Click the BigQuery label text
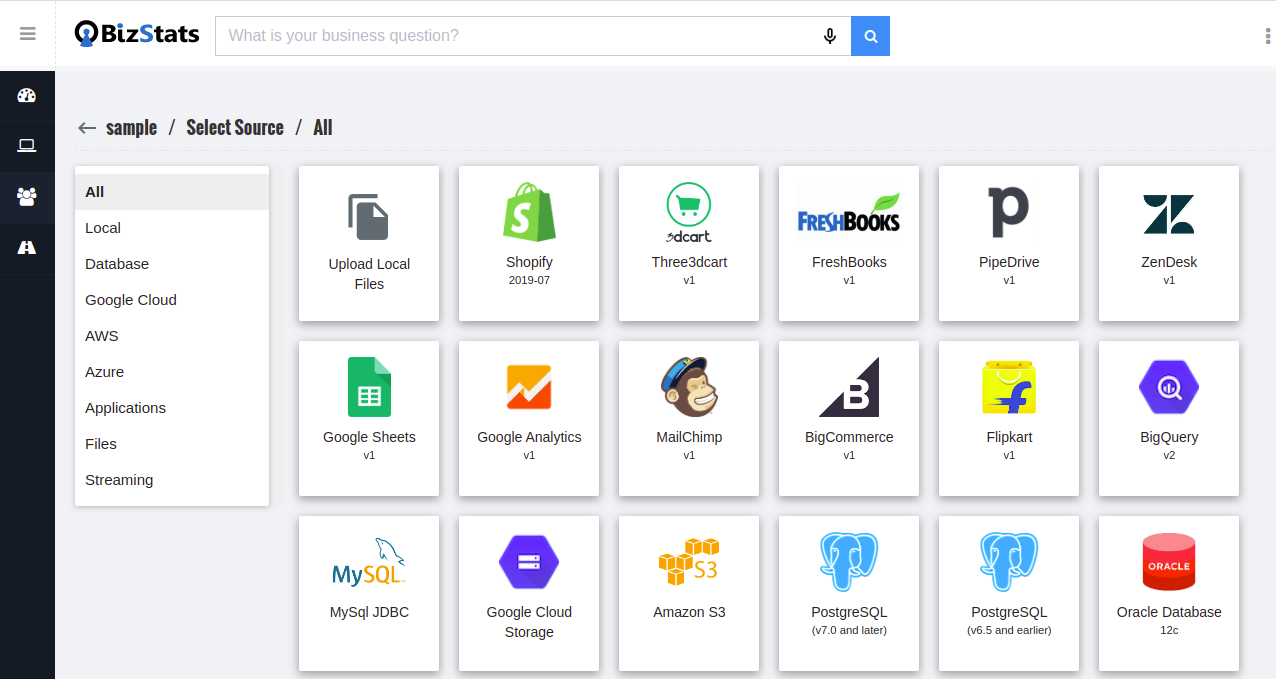This screenshot has width=1276, height=679. pyautogui.click(x=1169, y=437)
